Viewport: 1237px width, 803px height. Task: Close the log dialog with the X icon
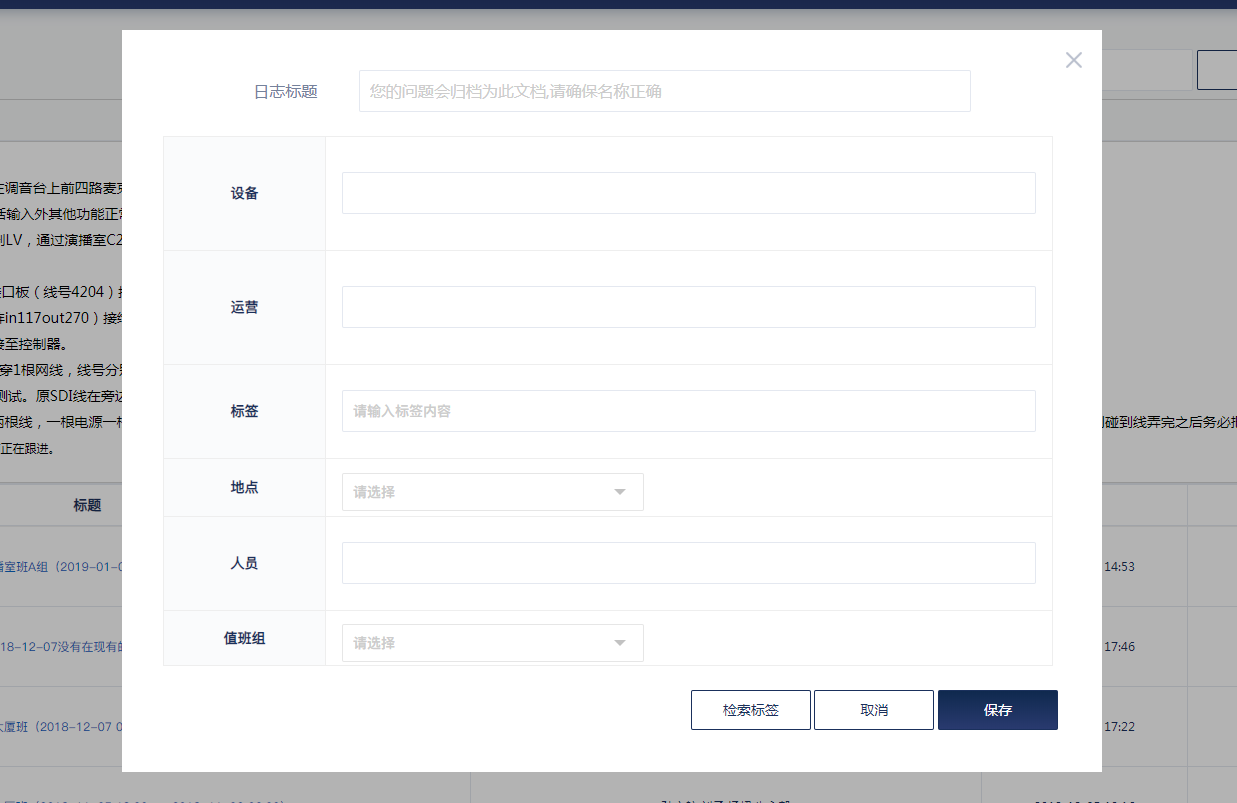1073,60
